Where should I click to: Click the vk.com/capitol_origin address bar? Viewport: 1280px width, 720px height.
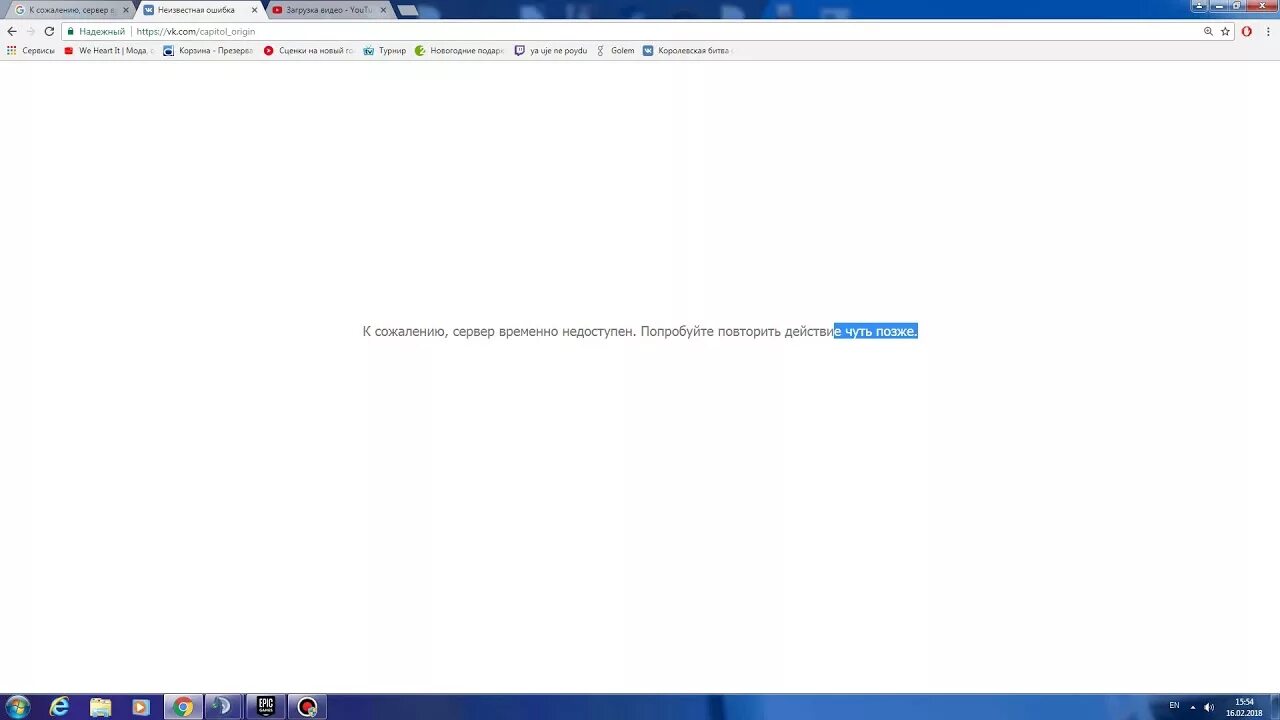pos(650,31)
